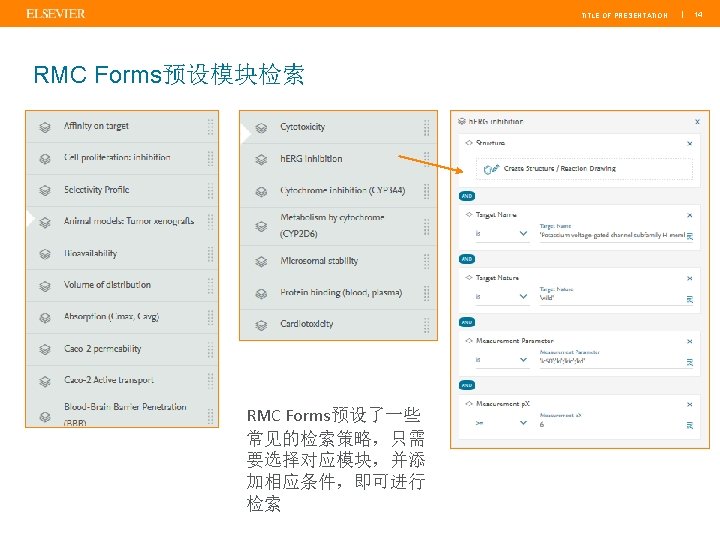
Task: Remove the Target Nature query block
Action: click(x=689, y=279)
